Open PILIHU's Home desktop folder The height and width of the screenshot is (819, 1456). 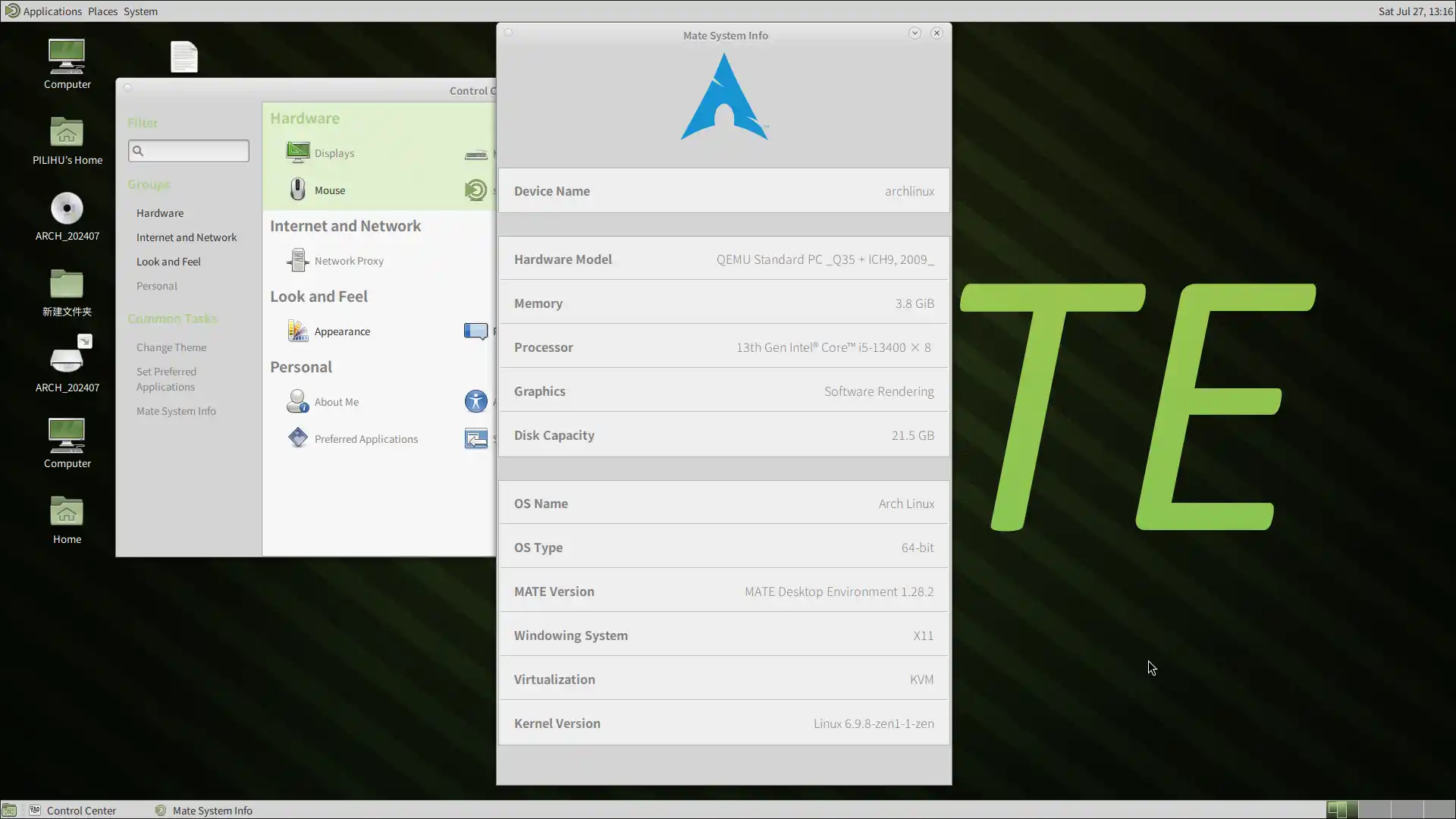click(67, 133)
